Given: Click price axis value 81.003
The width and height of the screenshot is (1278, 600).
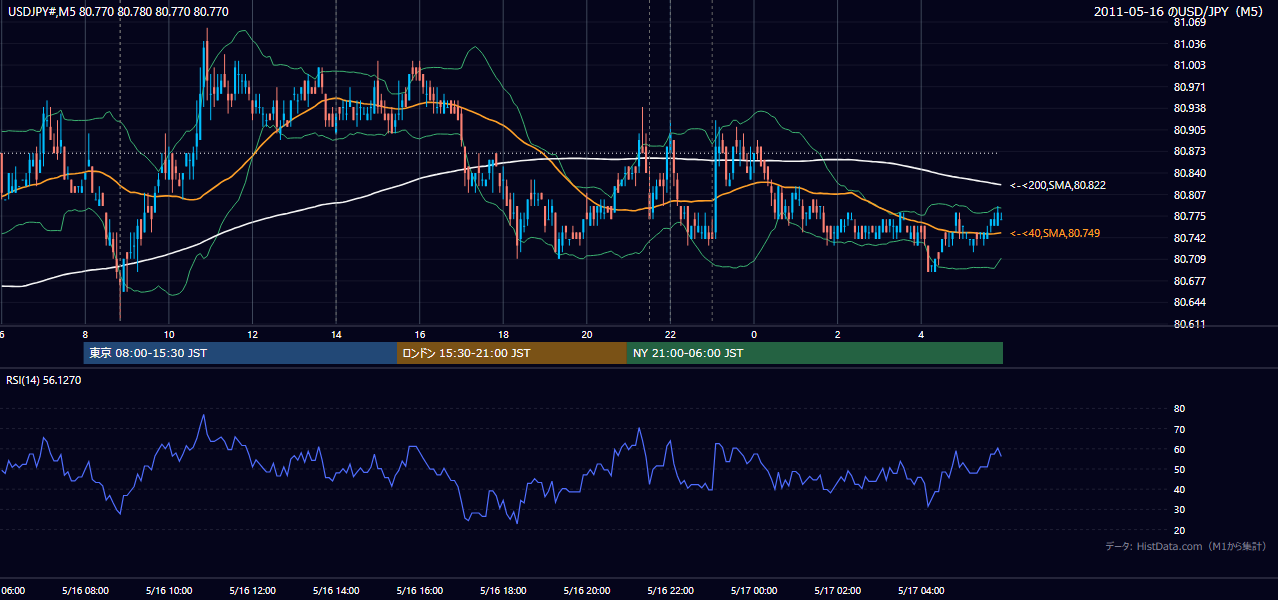Looking at the screenshot, I should tap(1190, 65).
